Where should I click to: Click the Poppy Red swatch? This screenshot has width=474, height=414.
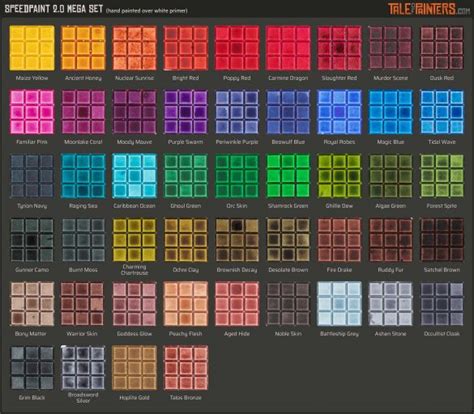[x=237, y=48]
